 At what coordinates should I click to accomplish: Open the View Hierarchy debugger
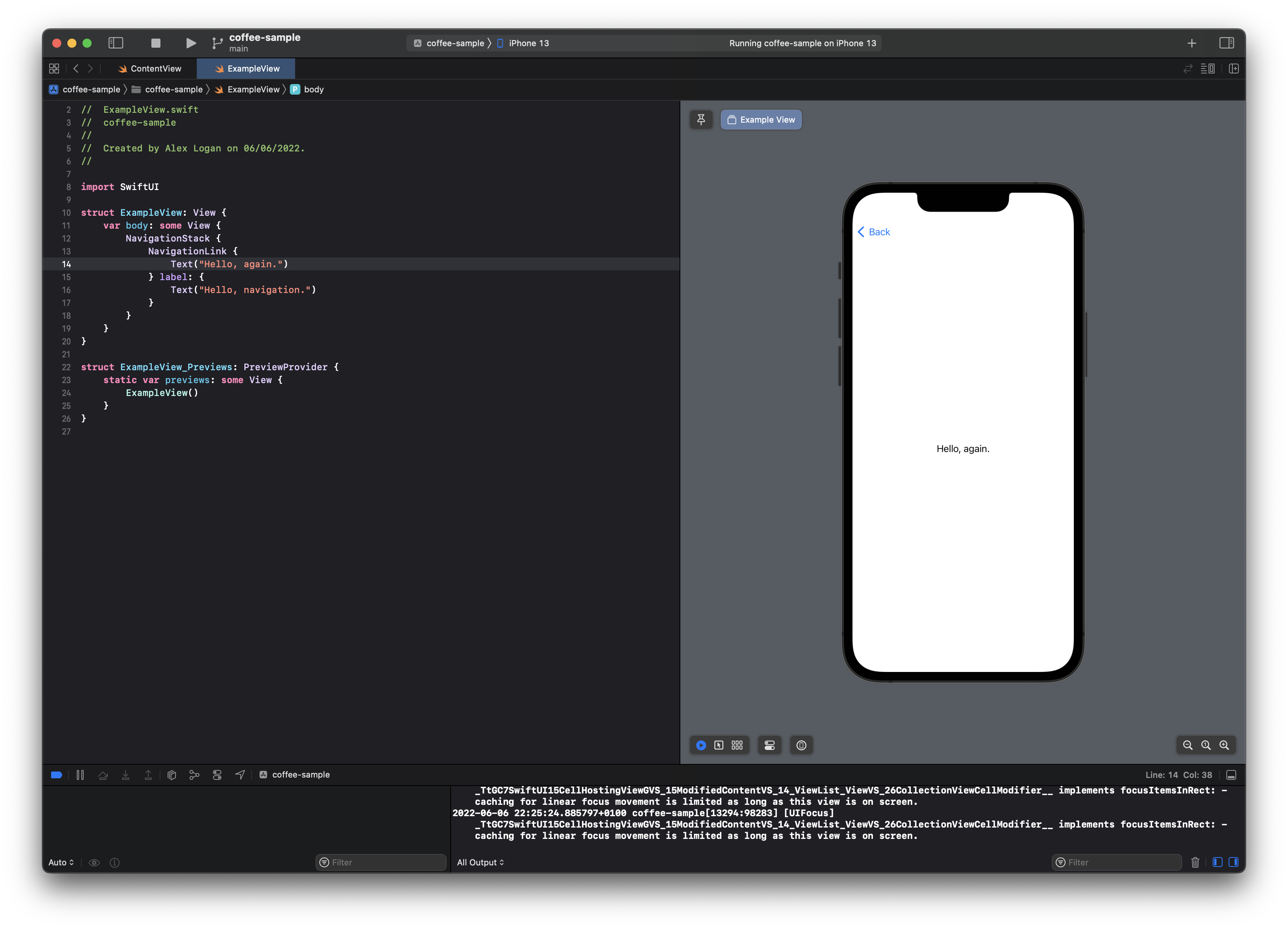tap(171, 775)
